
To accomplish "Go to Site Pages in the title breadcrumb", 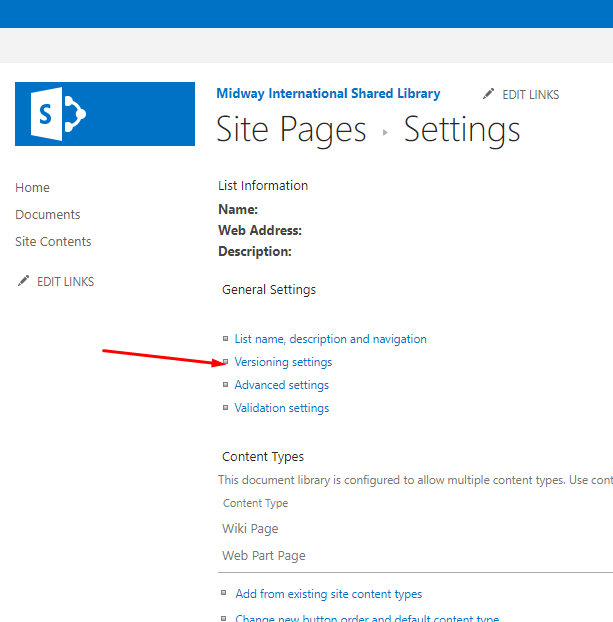I will 291,130.
